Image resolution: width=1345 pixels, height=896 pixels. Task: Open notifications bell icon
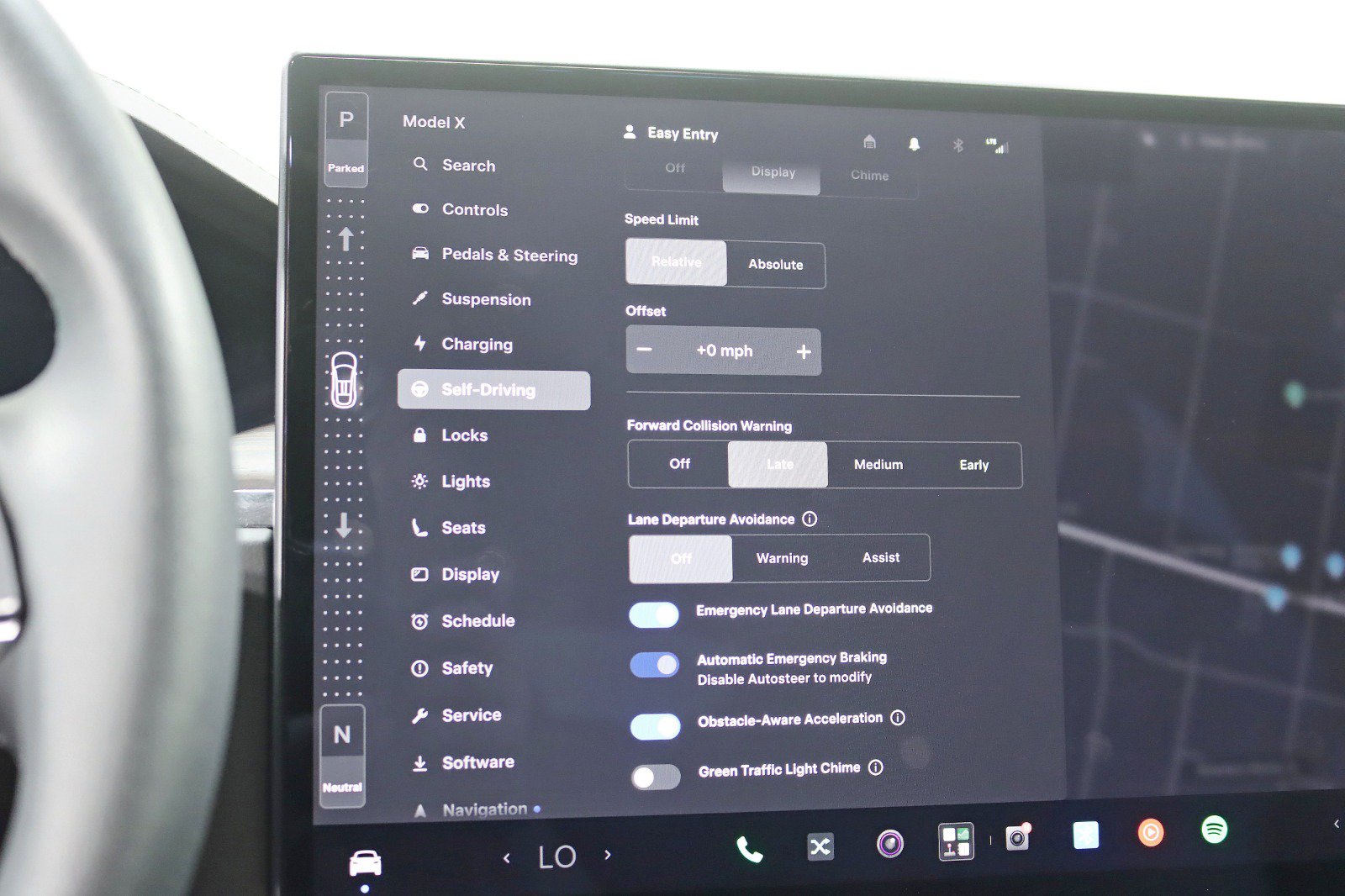tap(914, 144)
